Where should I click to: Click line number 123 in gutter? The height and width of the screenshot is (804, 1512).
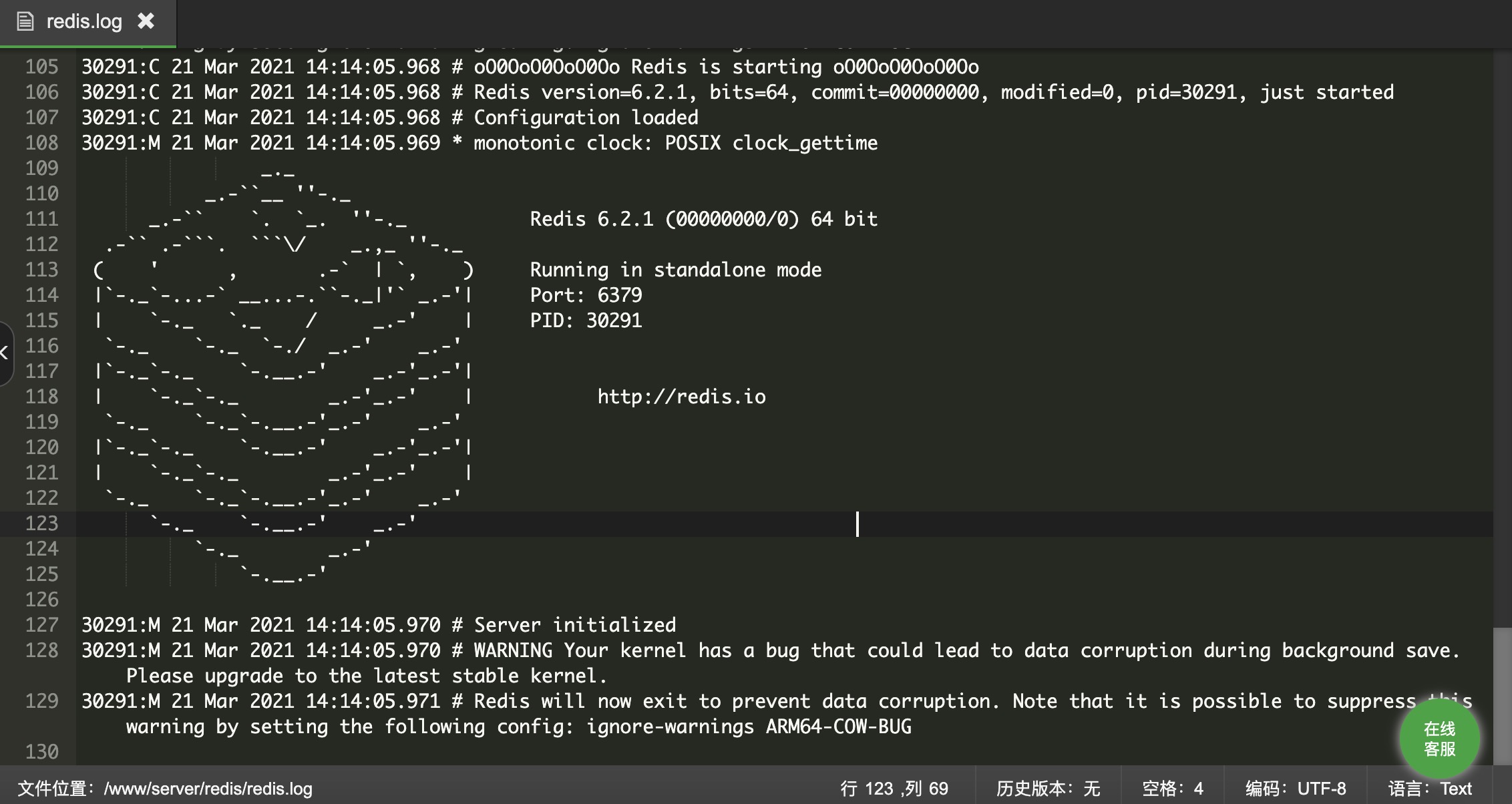pos(41,524)
